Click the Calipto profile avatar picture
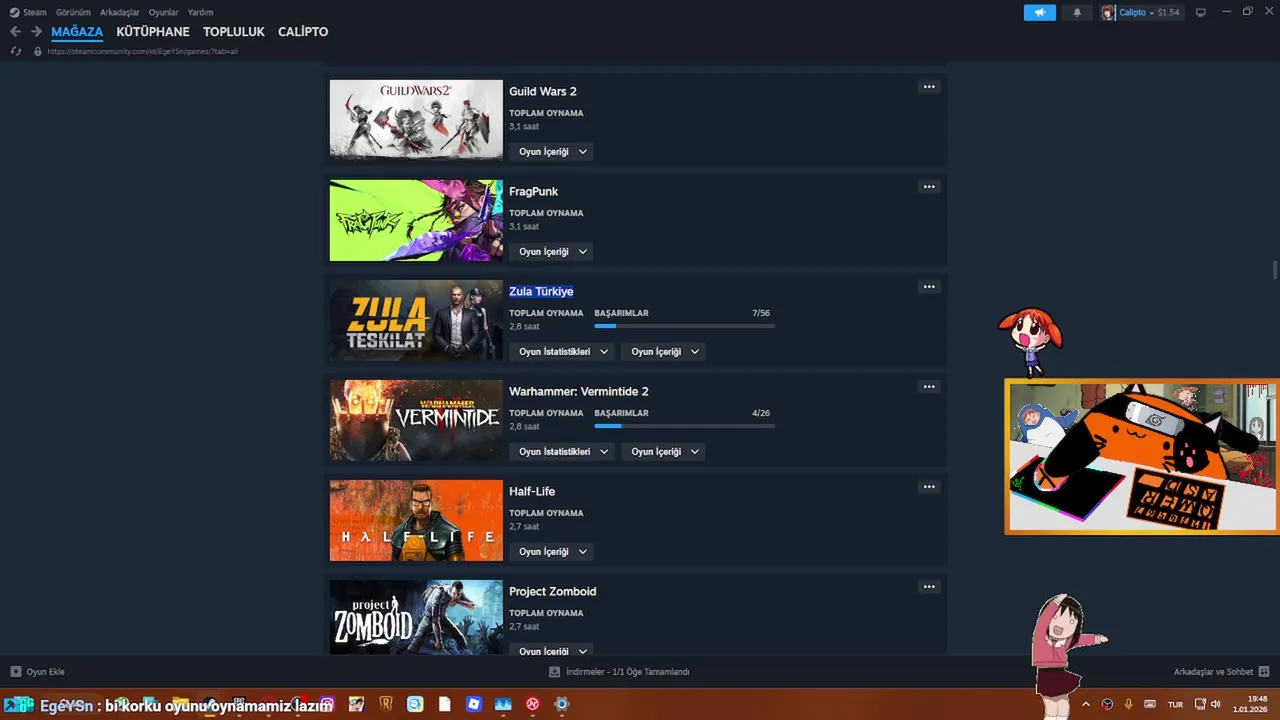The width and height of the screenshot is (1280, 720). [x=1108, y=12]
